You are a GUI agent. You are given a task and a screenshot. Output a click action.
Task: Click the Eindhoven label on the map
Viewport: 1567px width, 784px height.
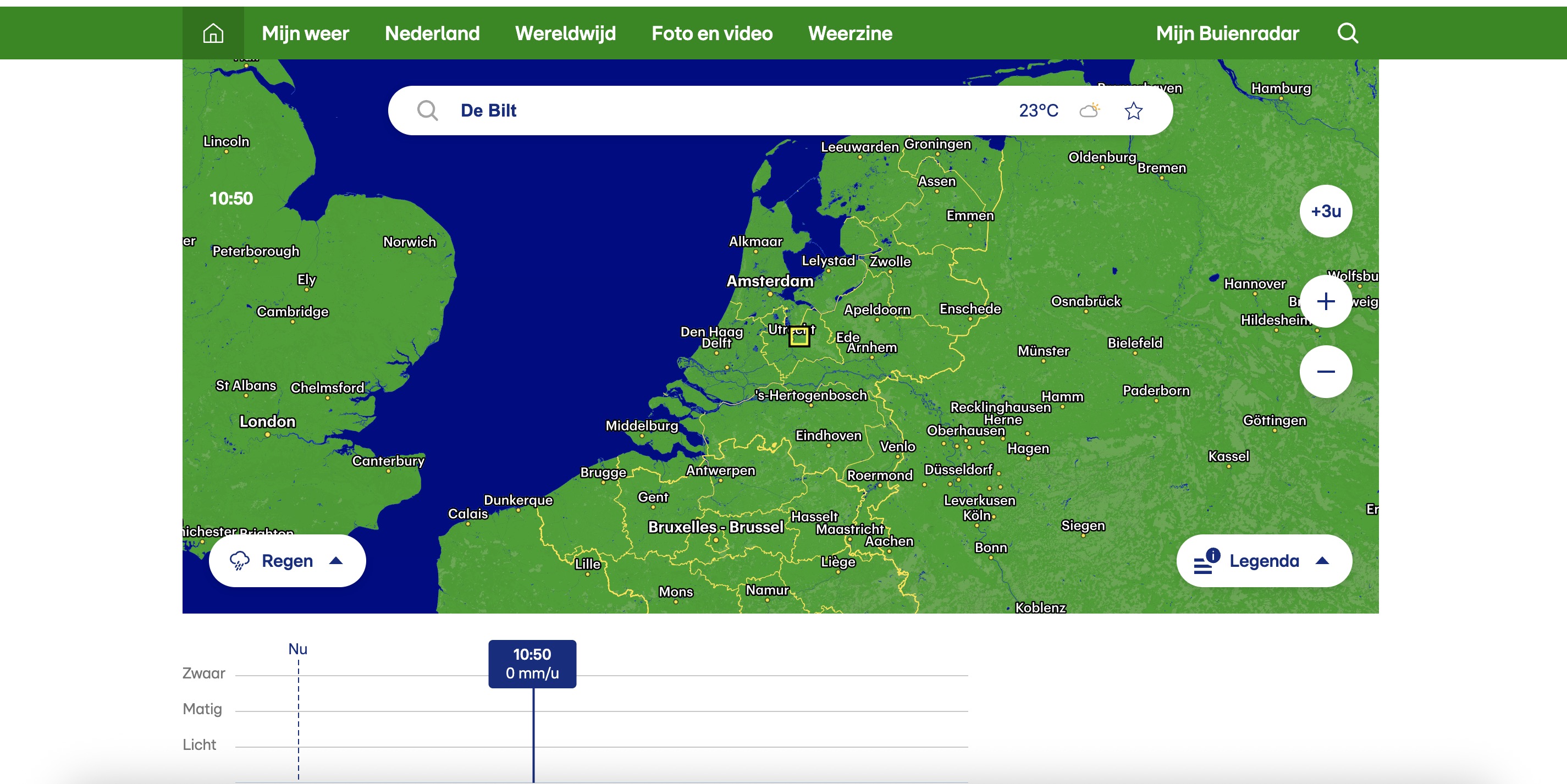tap(829, 435)
